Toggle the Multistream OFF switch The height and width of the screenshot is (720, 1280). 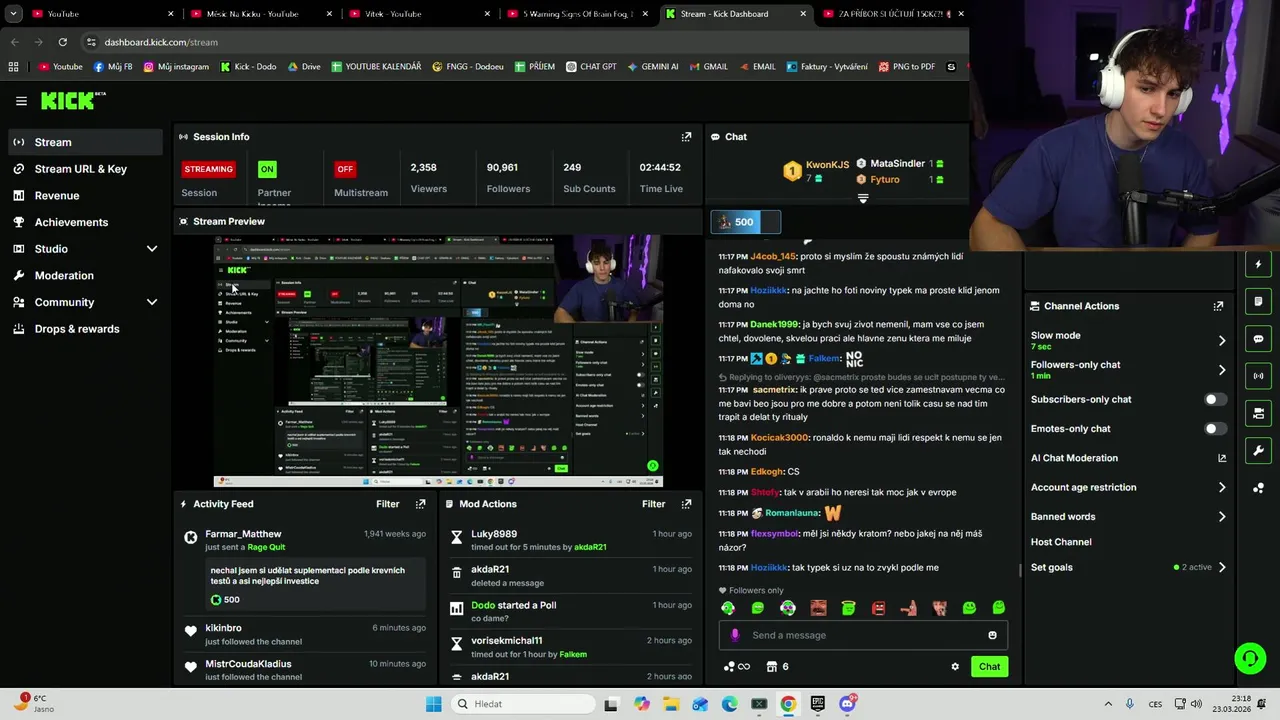click(x=345, y=169)
